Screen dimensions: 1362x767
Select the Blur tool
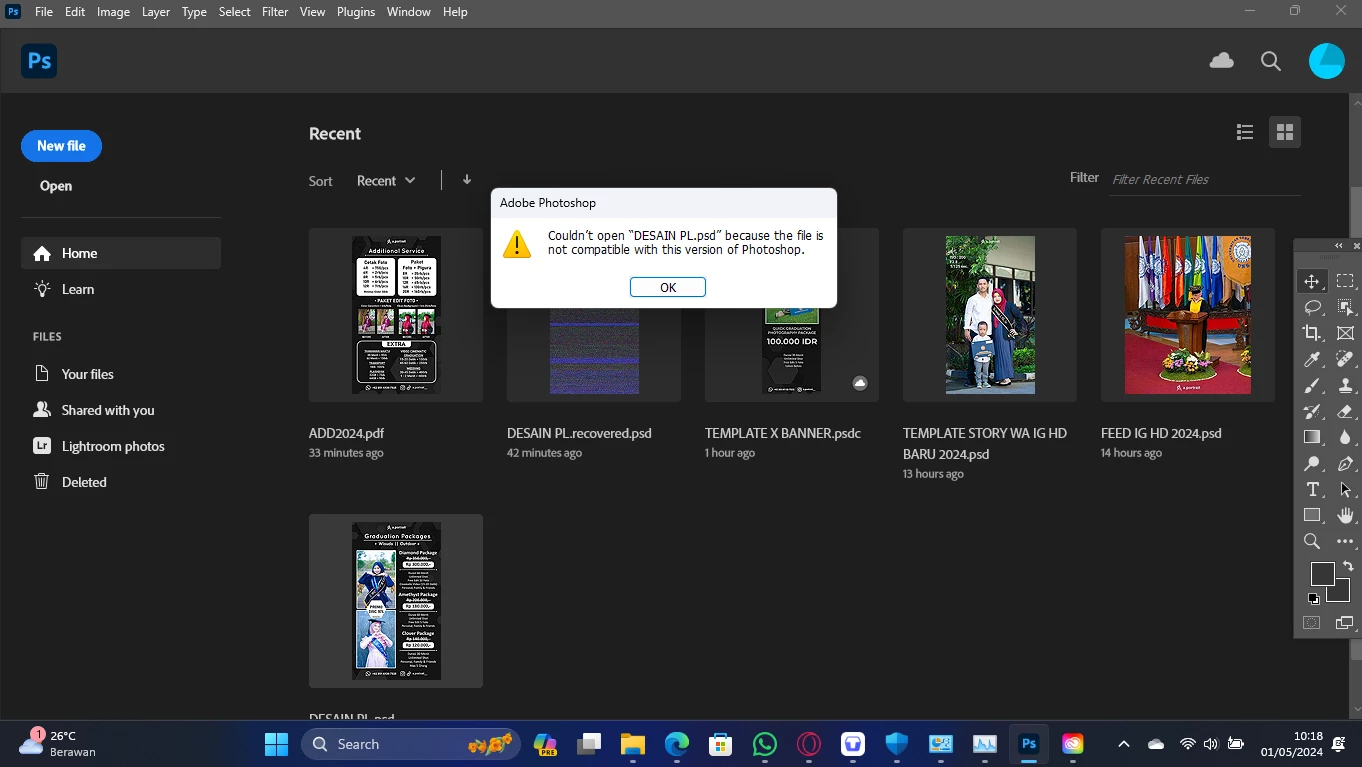(1345, 437)
